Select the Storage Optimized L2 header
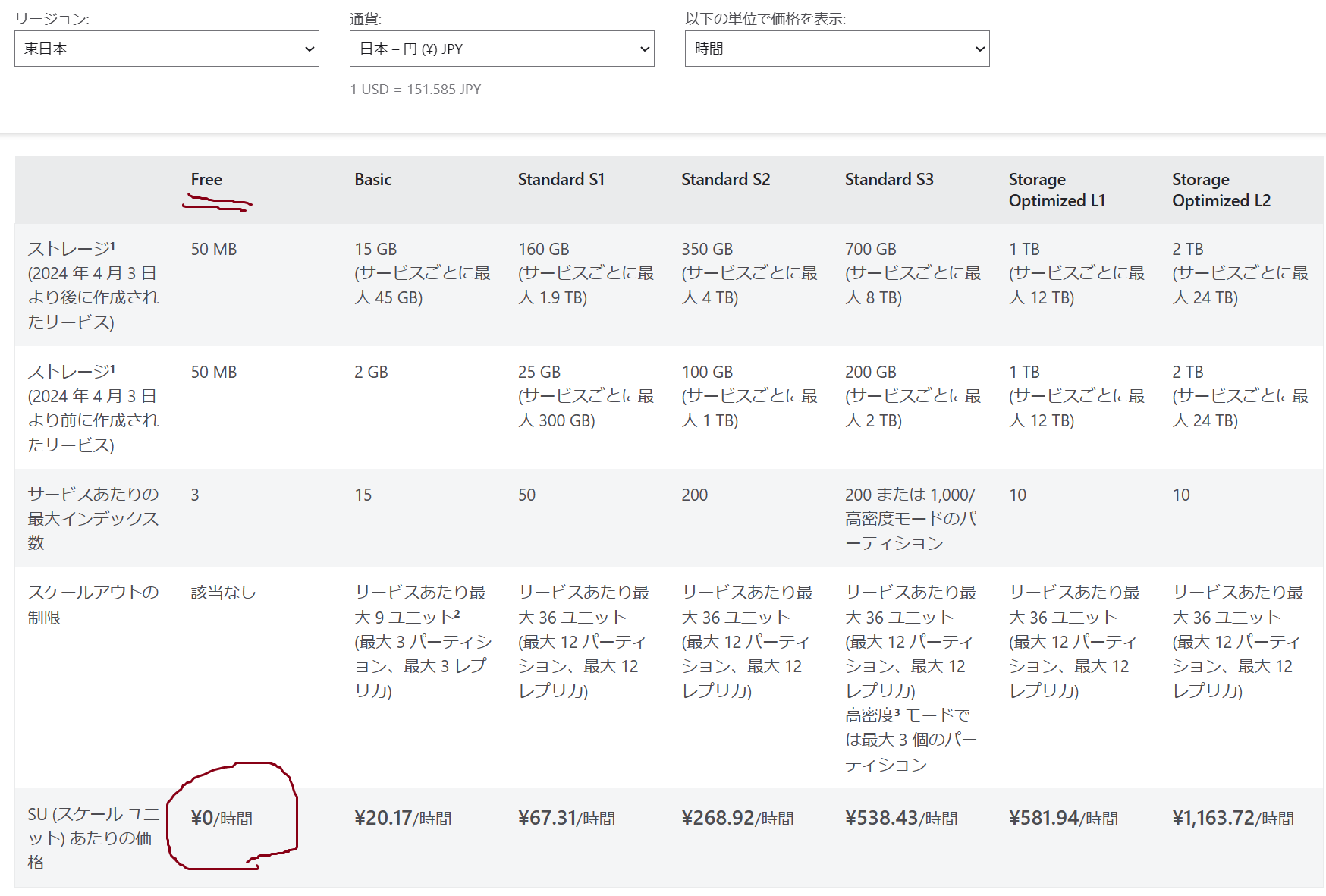This screenshot has height=896, width=1326. pos(1221,190)
